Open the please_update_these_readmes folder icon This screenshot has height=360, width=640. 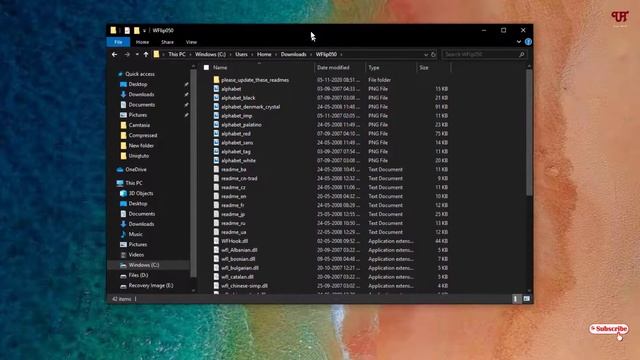click(216, 80)
